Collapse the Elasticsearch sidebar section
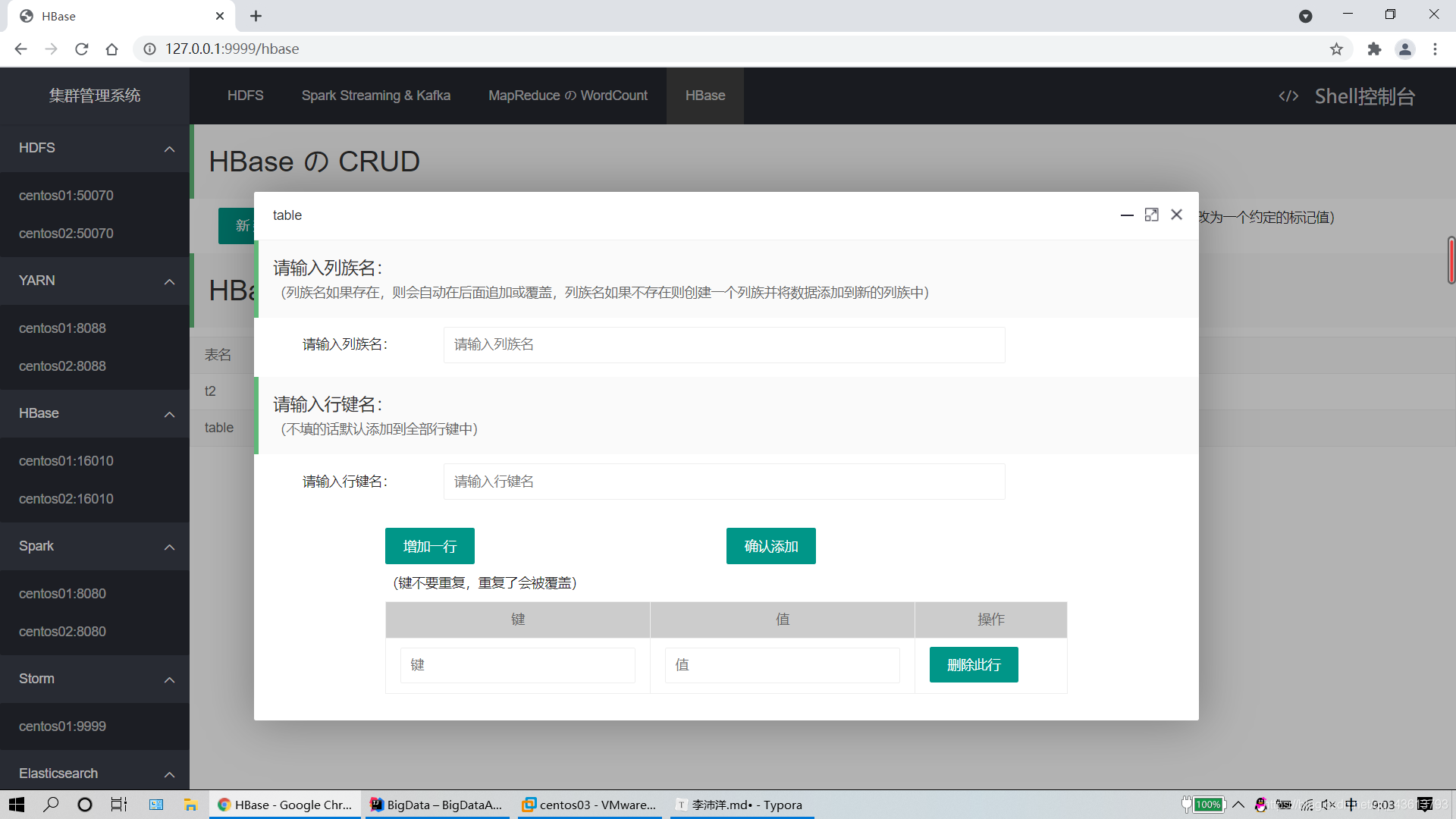 tap(170, 774)
